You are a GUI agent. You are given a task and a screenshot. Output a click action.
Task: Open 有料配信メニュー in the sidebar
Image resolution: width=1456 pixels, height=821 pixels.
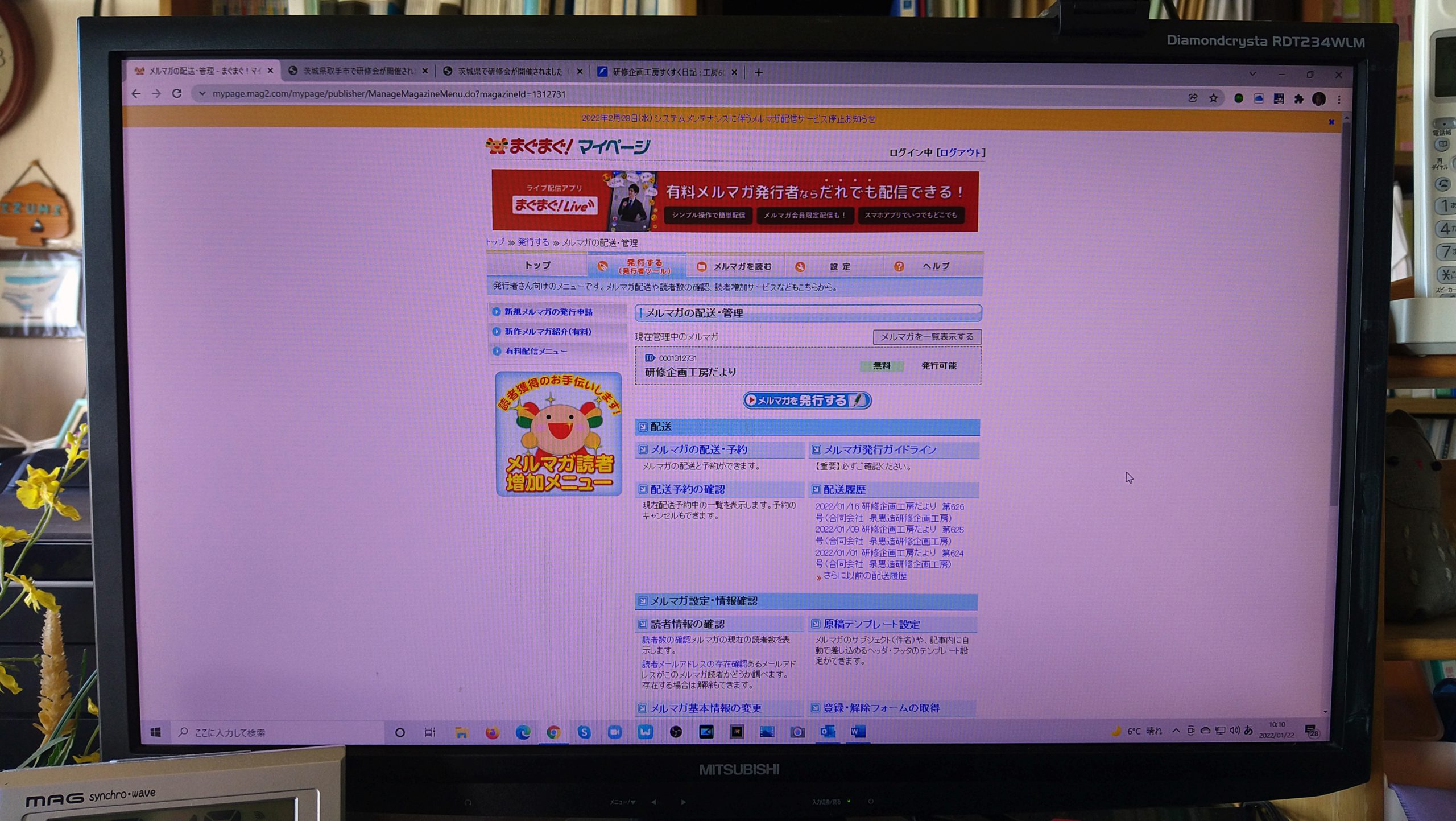click(536, 351)
